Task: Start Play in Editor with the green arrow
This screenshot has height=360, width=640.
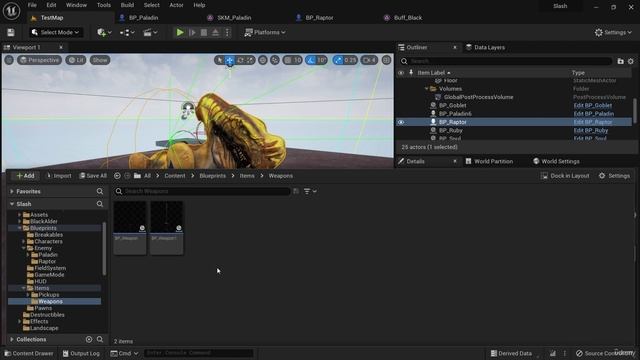Action: tap(180, 32)
